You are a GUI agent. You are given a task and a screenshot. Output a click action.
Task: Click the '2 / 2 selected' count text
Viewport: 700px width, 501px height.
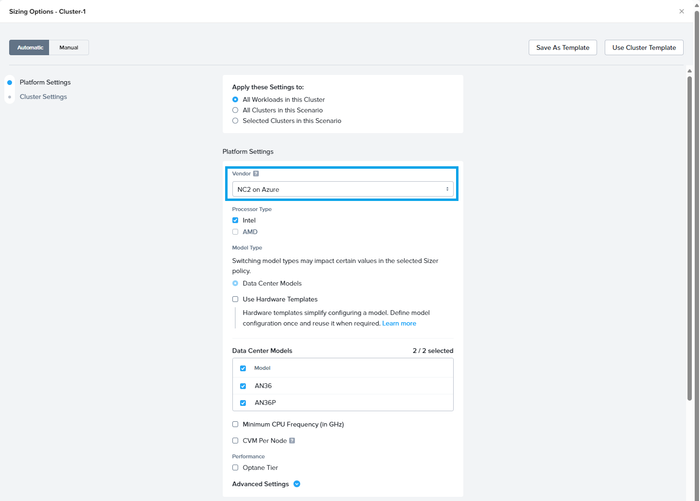[433, 351]
